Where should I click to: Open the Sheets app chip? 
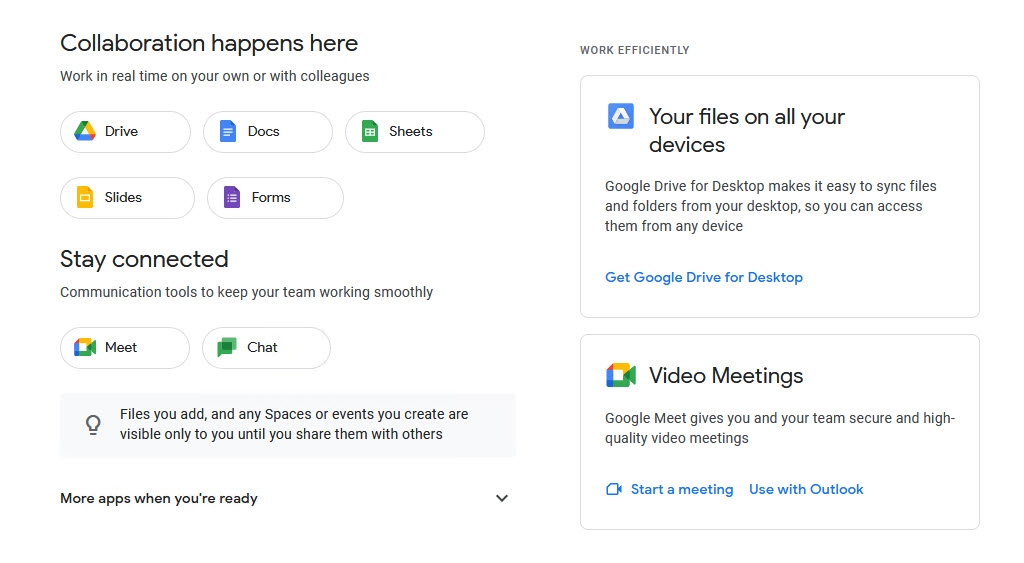click(x=415, y=132)
